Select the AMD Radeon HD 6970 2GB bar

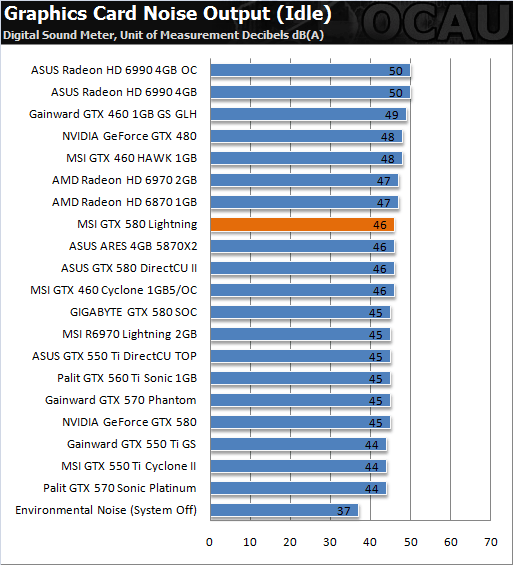click(304, 180)
